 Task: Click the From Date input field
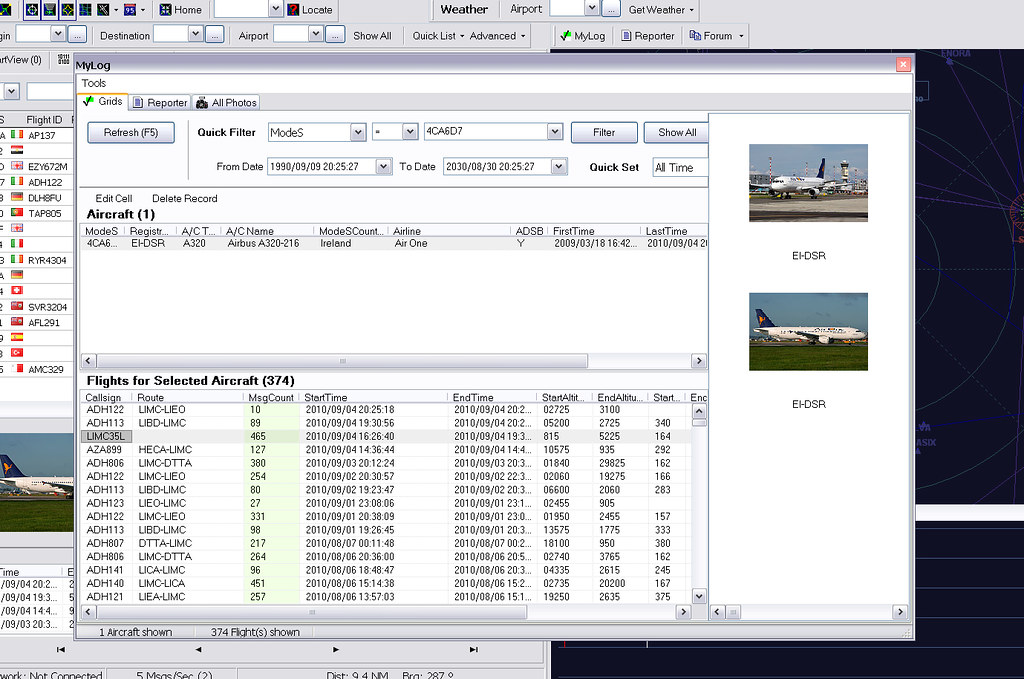tap(321, 166)
